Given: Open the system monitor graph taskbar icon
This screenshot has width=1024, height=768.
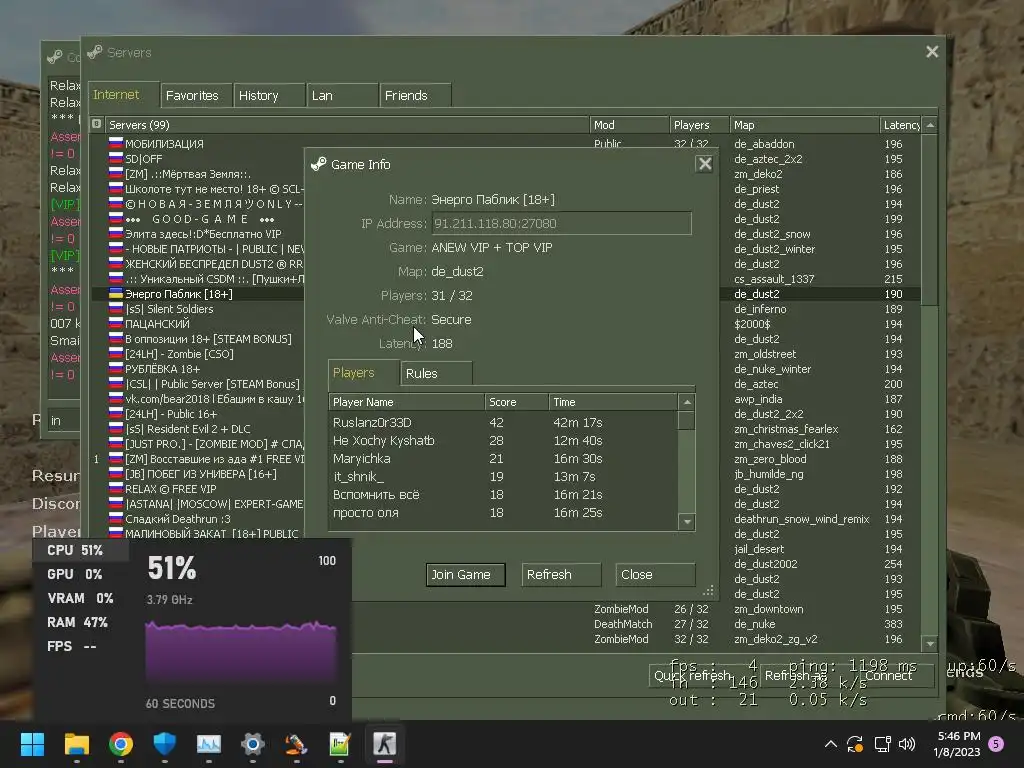Looking at the screenshot, I should pyautogui.click(x=209, y=744).
